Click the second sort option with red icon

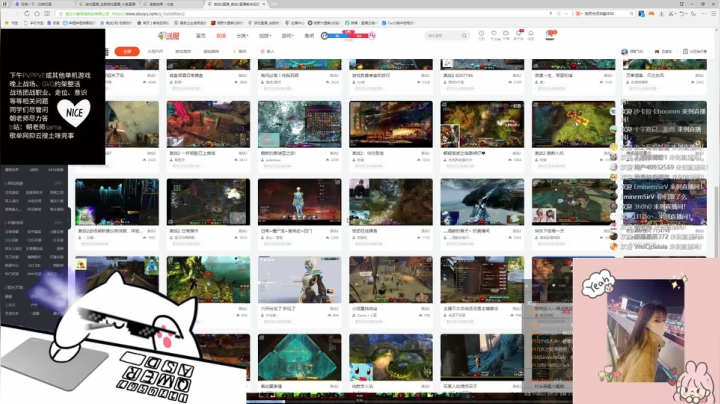point(663,51)
